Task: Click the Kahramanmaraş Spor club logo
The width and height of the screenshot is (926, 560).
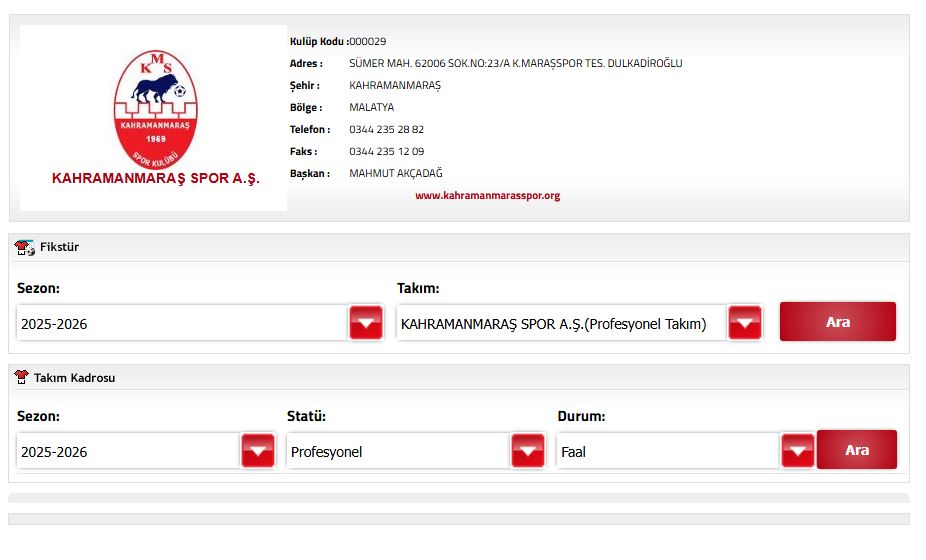Action: pos(156,110)
